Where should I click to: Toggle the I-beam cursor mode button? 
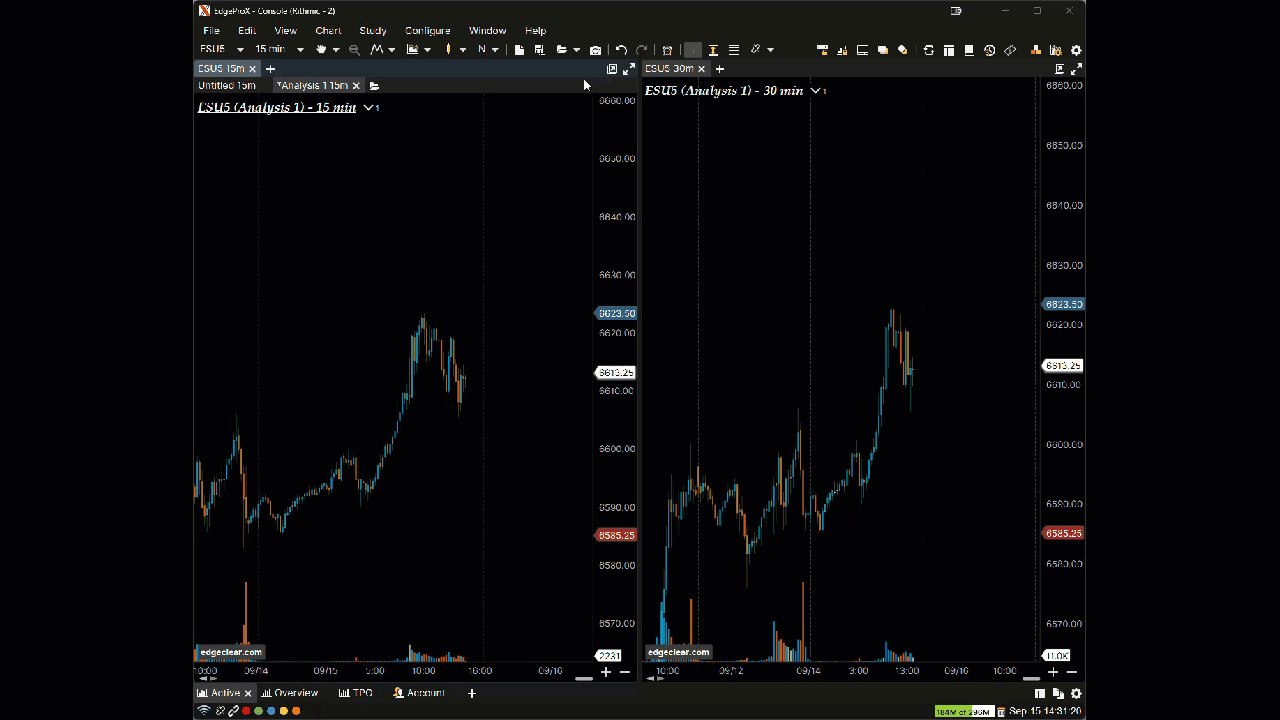[713, 50]
